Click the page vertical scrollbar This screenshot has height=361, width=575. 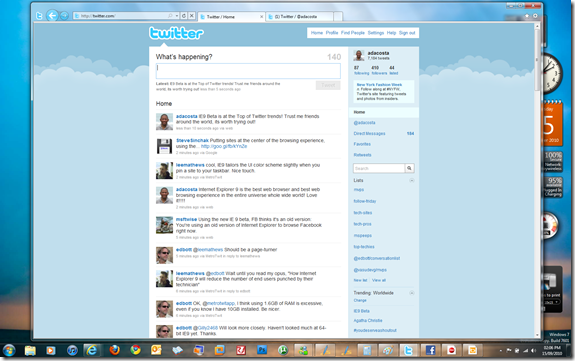point(537,180)
